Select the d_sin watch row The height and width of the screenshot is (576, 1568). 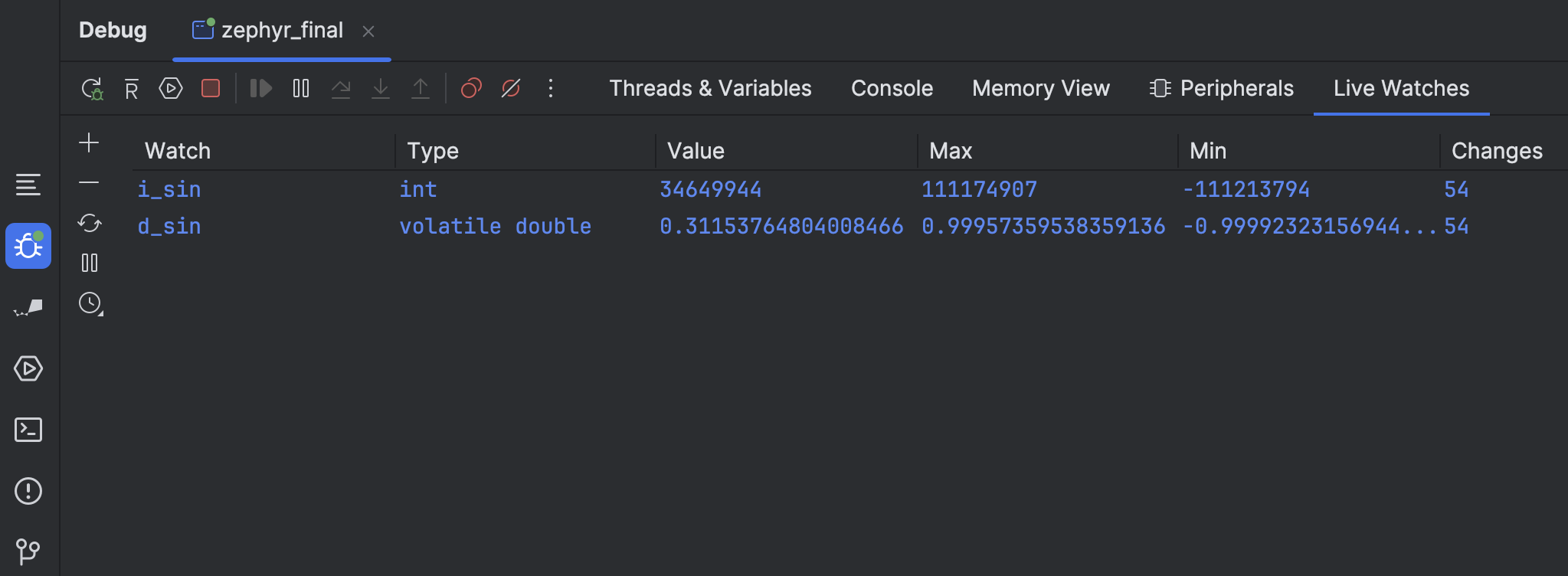[x=850, y=226]
